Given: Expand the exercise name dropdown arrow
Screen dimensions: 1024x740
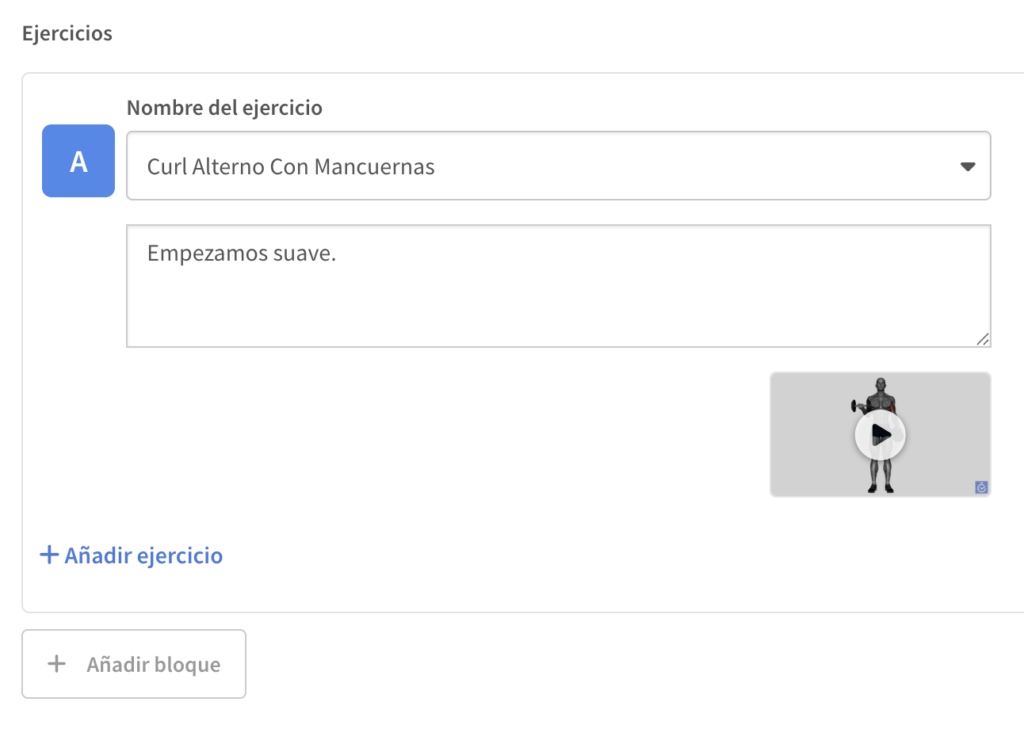Looking at the screenshot, I should tap(967, 167).
